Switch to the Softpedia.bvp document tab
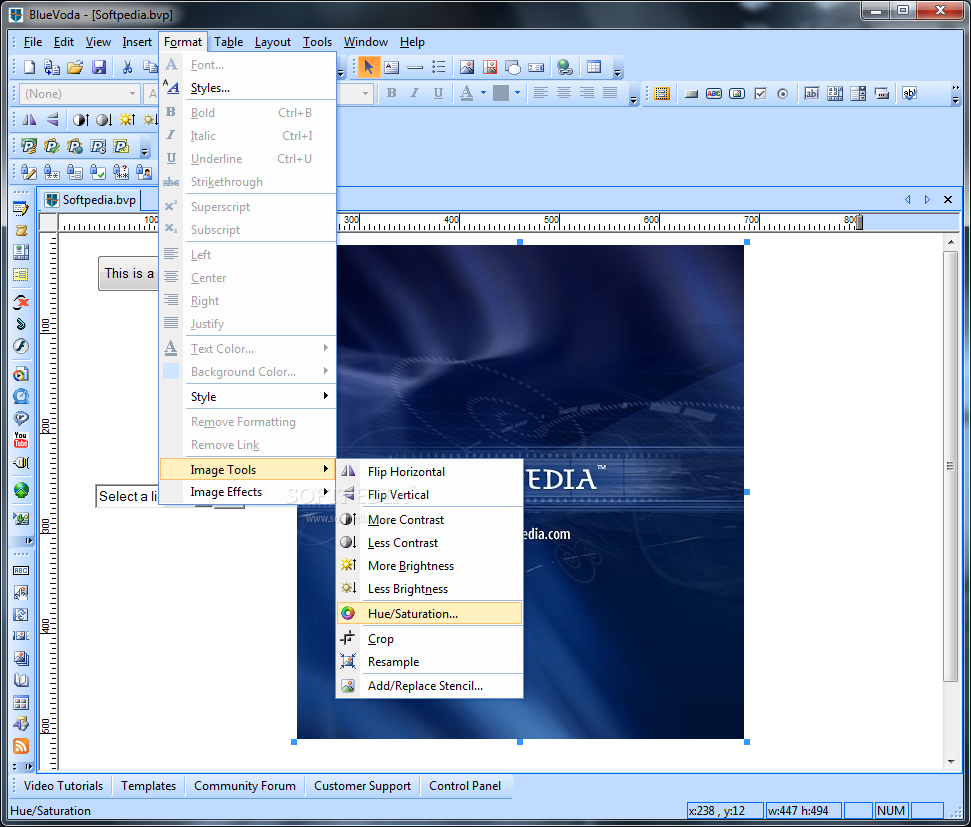 tap(92, 199)
